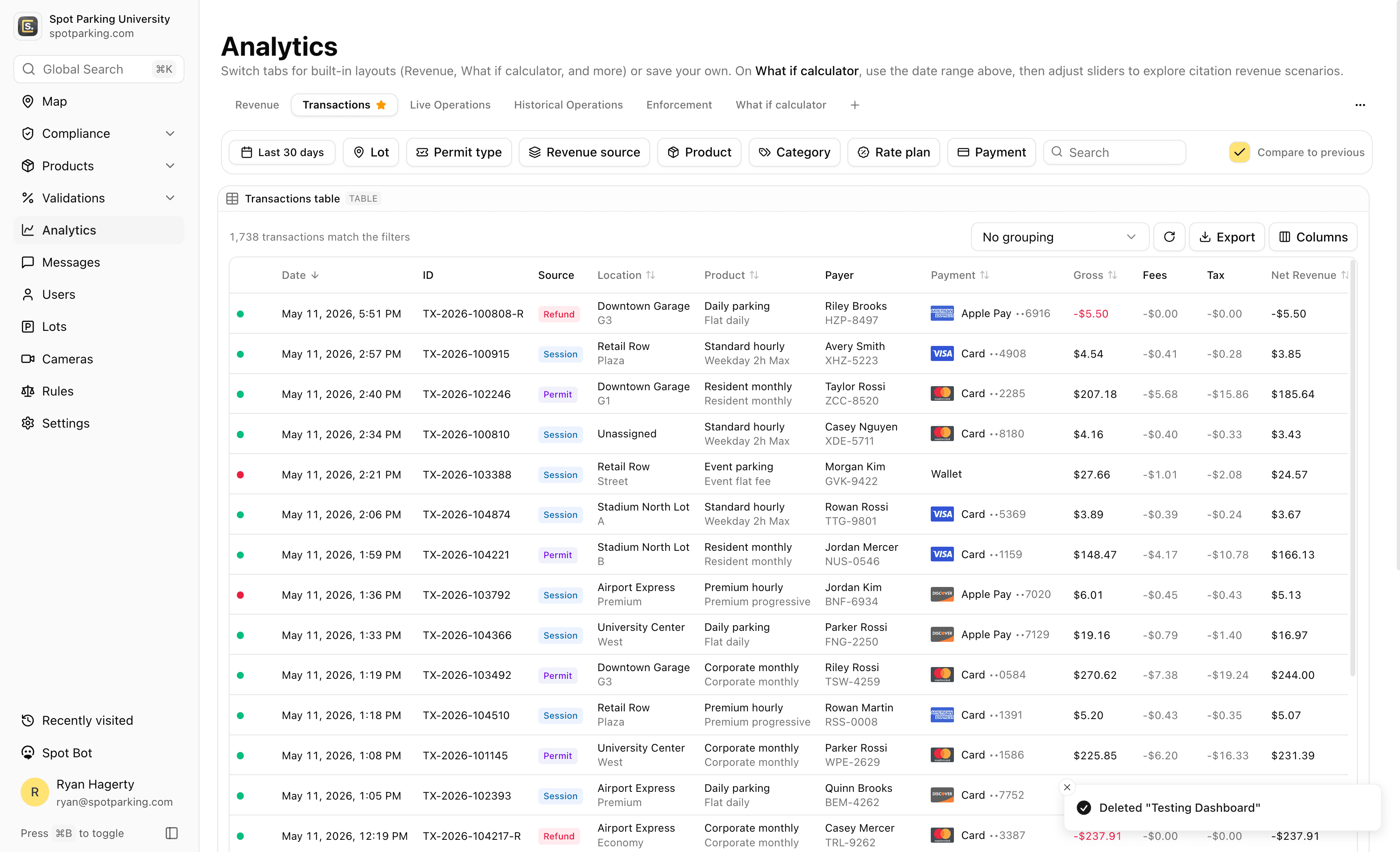Sort by Date column arrow
The height and width of the screenshot is (852, 1400).
pyautogui.click(x=315, y=275)
